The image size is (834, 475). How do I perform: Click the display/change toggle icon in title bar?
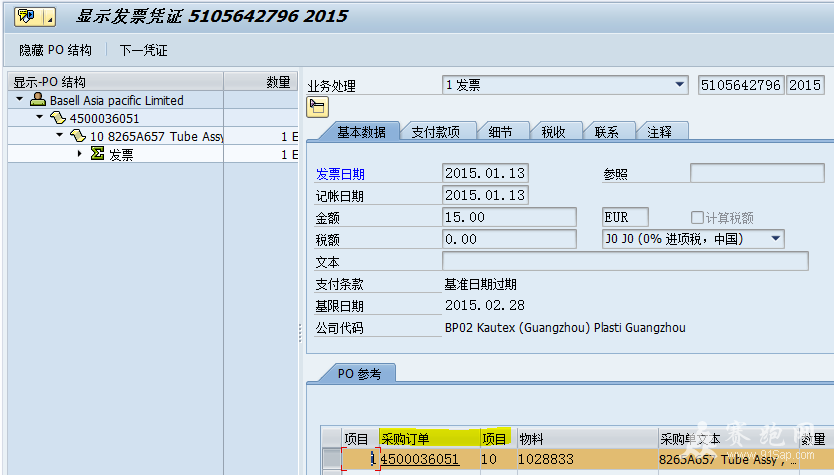[27, 17]
